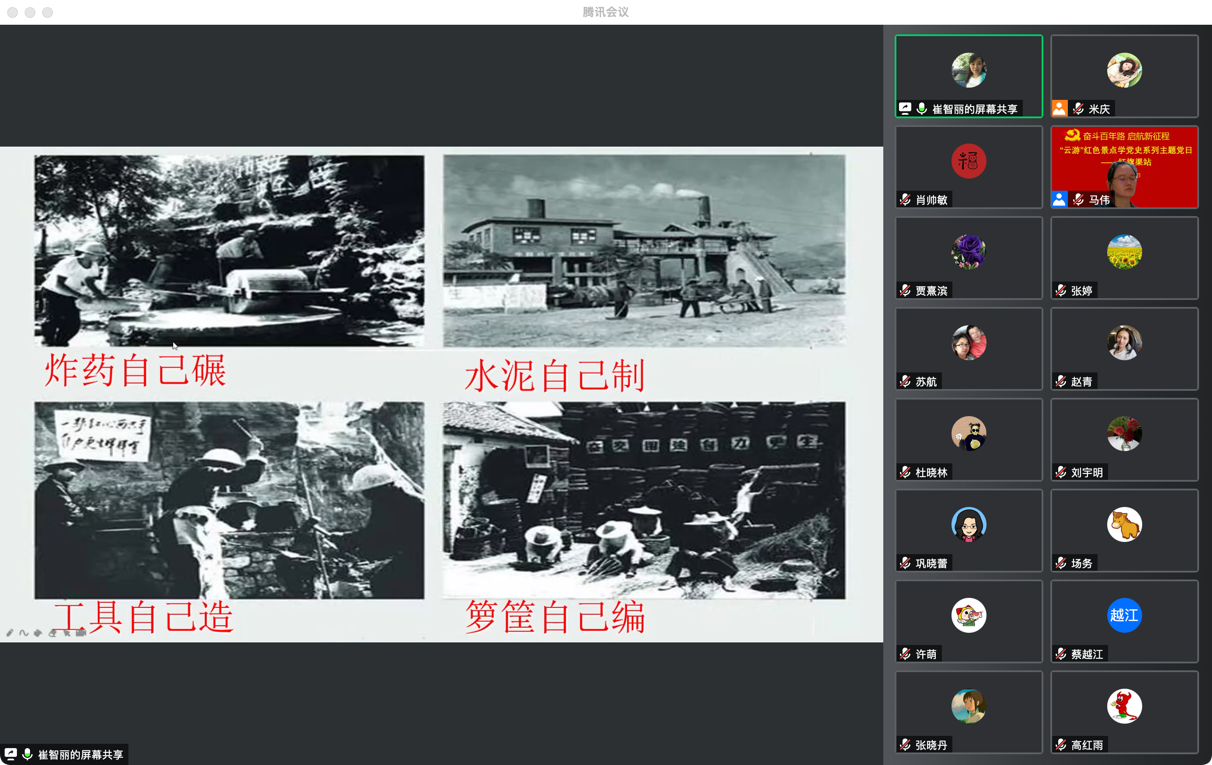Click the blue person badge next to 马伟
This screenshot has height=765, width=1212.
[1060, 200]
